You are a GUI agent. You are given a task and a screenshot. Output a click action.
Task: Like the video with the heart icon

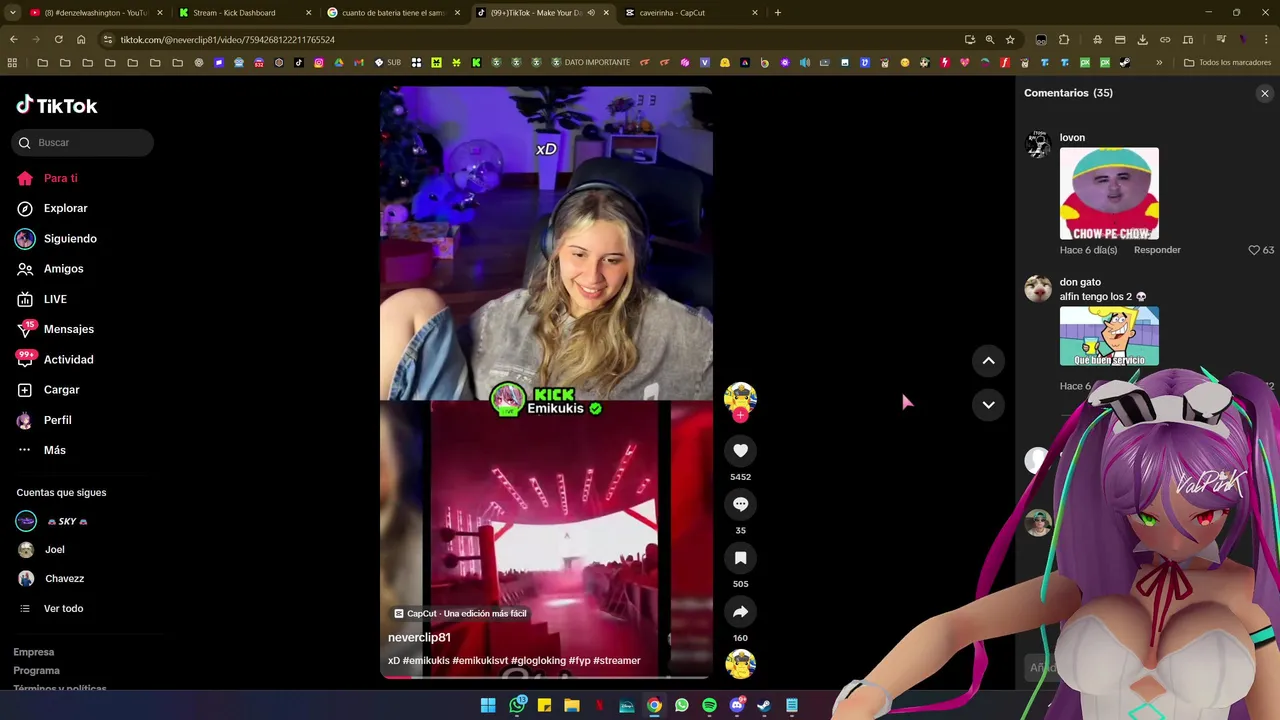(740, 451)
